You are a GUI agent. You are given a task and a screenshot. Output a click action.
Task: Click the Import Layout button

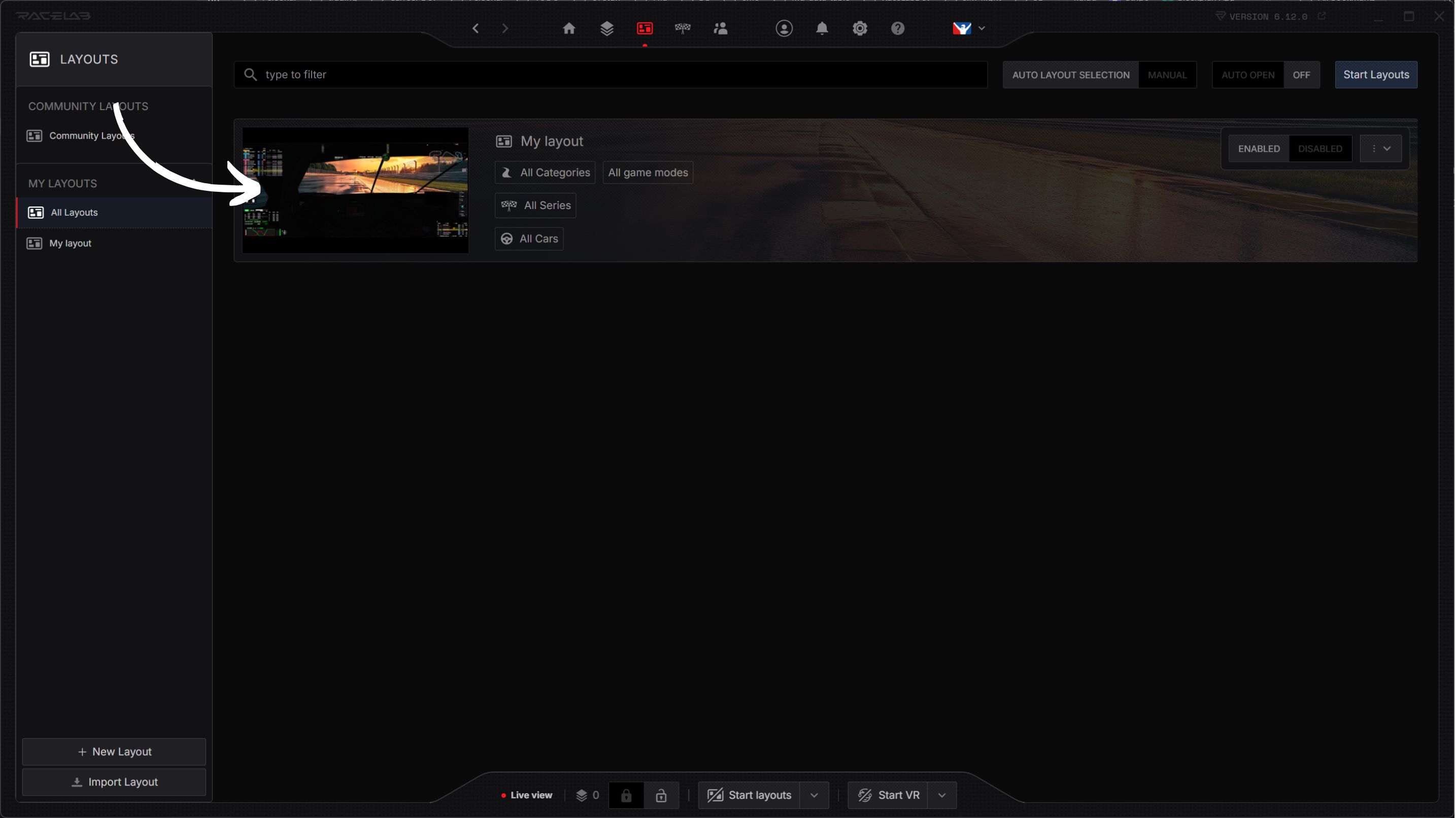tap(114, 782)
